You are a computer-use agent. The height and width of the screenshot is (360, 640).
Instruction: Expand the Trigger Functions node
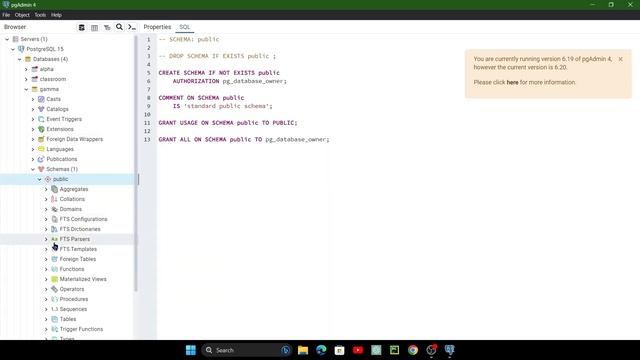(x=46, y=329)
